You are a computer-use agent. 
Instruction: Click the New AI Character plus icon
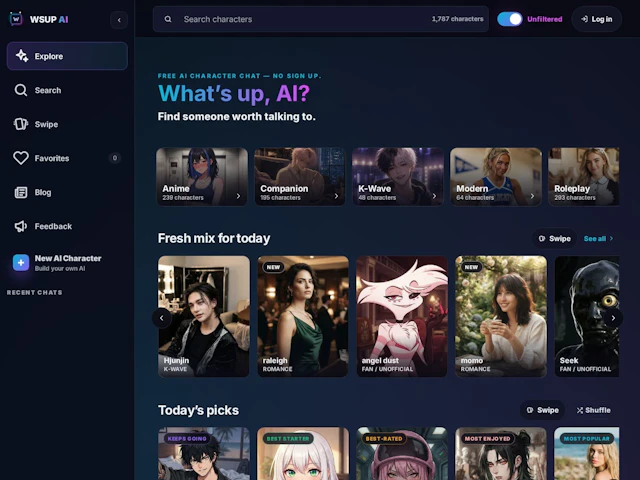click(x=21, y=262)
